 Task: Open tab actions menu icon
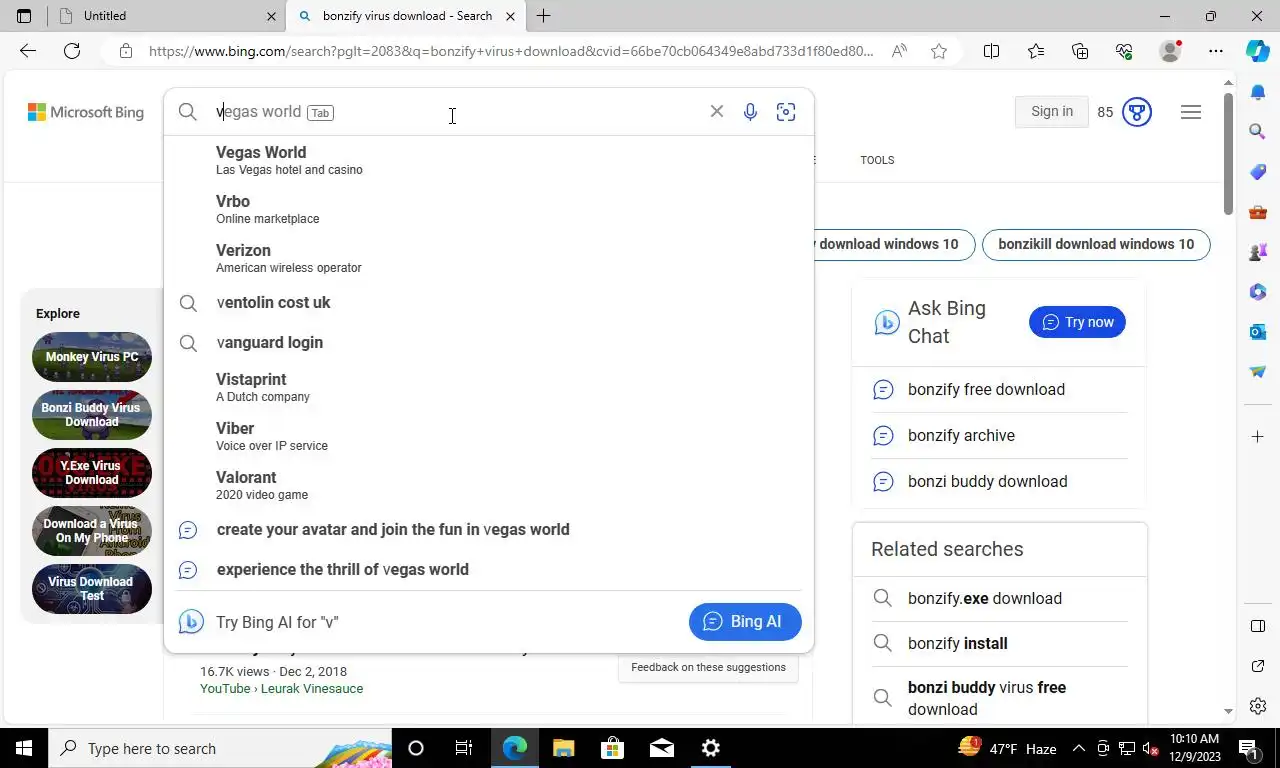click(x=24, y=16)
